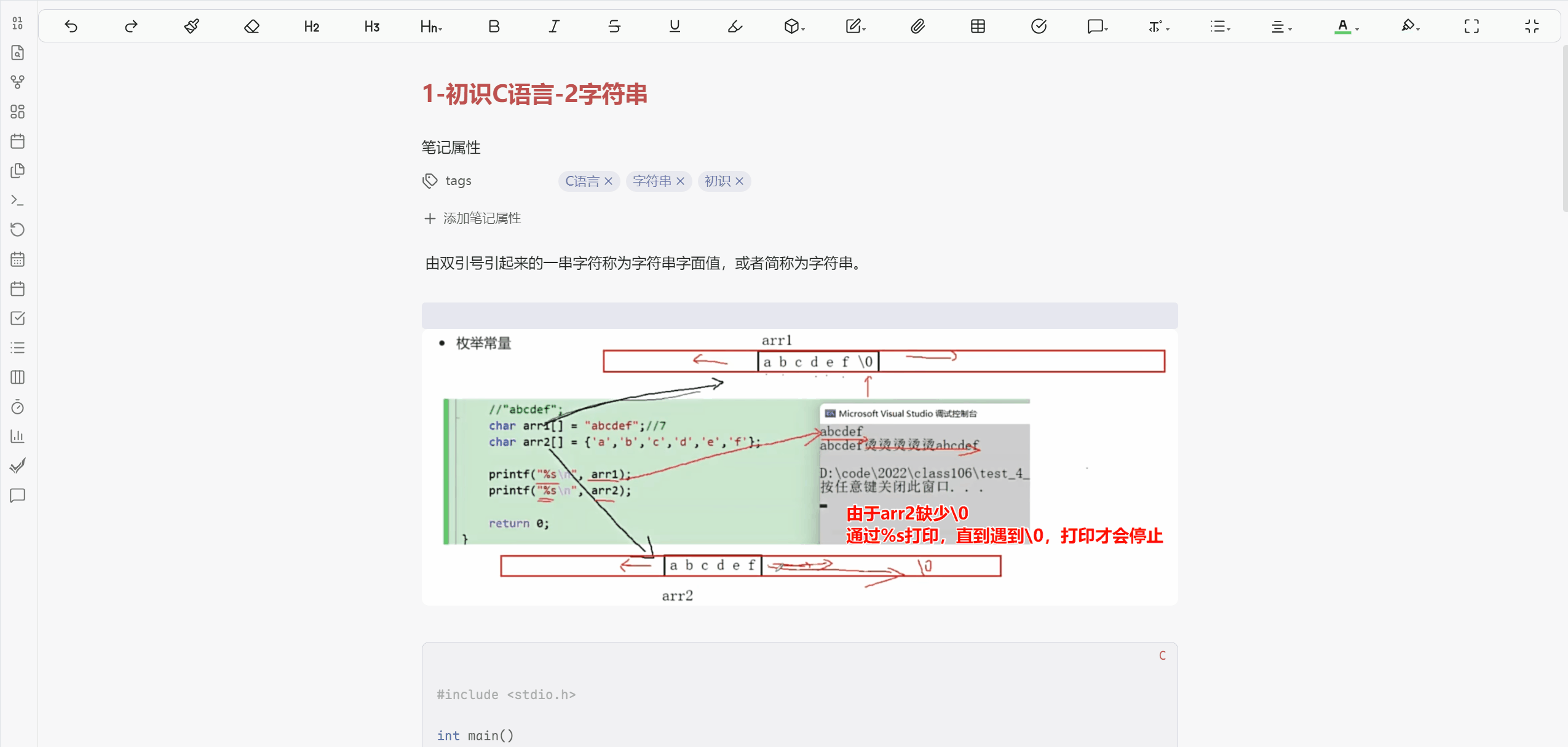Open the chart statistics sidebar icon
Screen dimensions: 1568x747
[18, 437]
